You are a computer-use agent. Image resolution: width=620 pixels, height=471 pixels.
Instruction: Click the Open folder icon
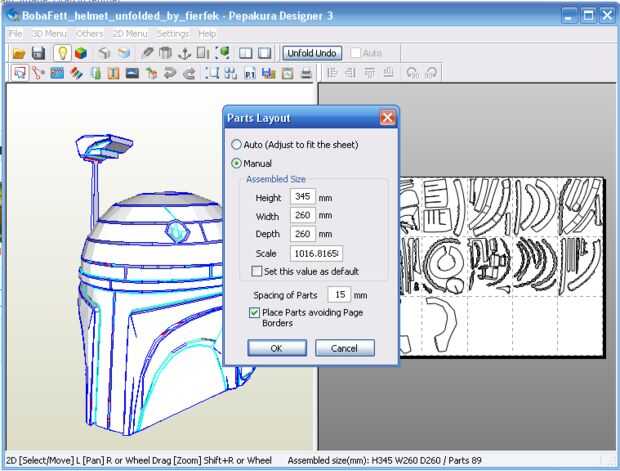point(19,53)
